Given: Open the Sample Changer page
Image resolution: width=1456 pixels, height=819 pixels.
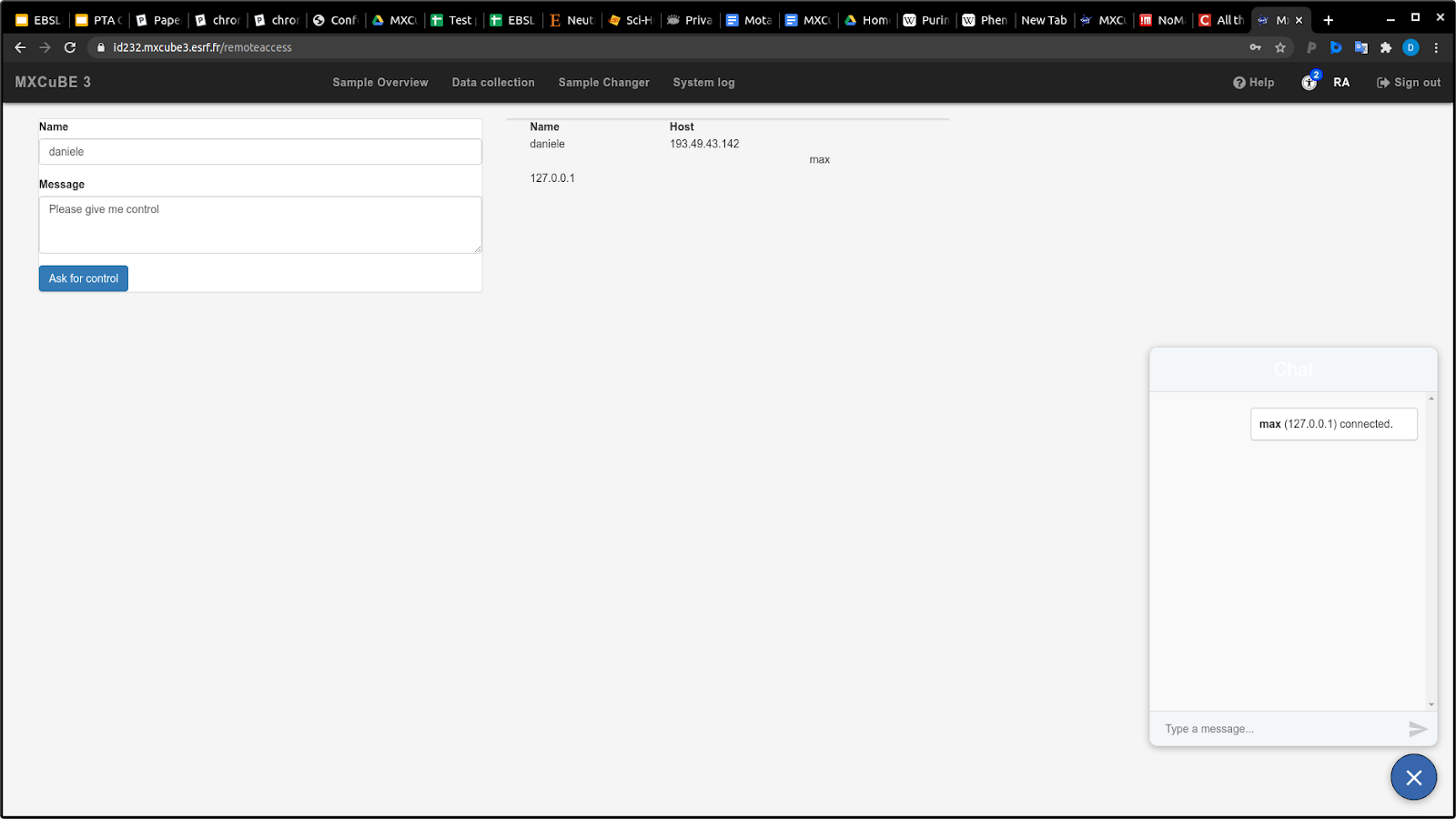Looking at the screenshot, I should pyautogui.click(x=604, y=82).
